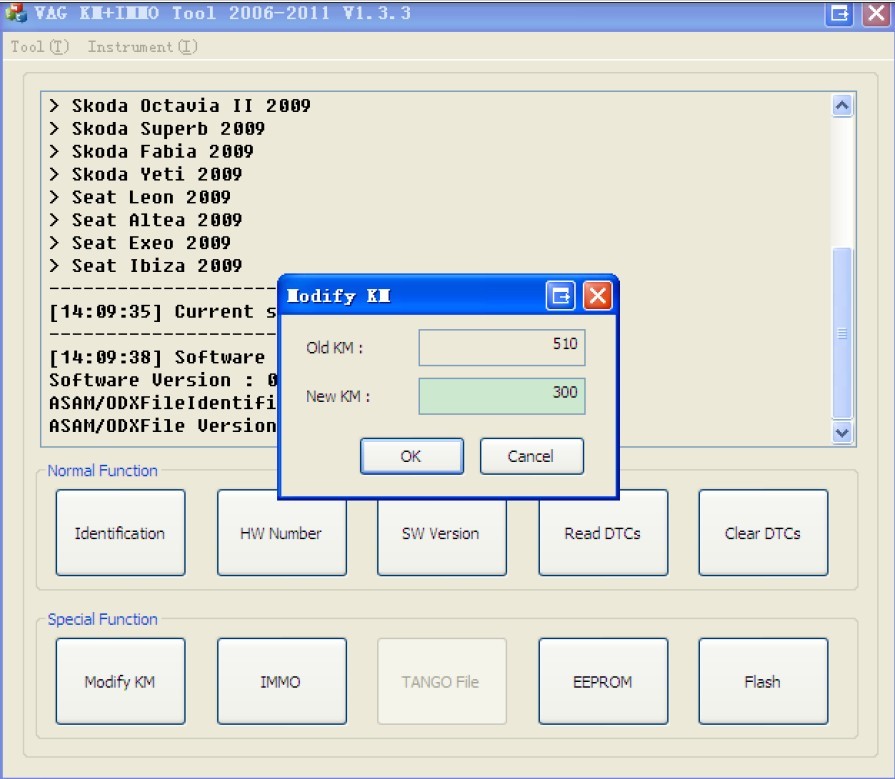Image resolution: width=895 pixels, height=779 pixels.
Task: Click the Special Function group label
Action: [102, 619]
